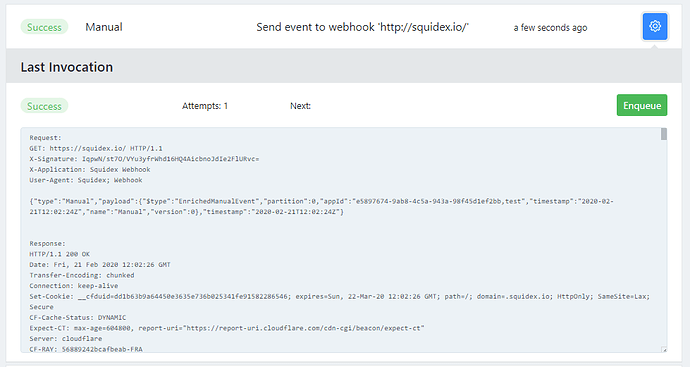The width and height of the screenshot is (690, 367).
Task: Click the resize handle of log textarea
Action: [x=664, y=350]
